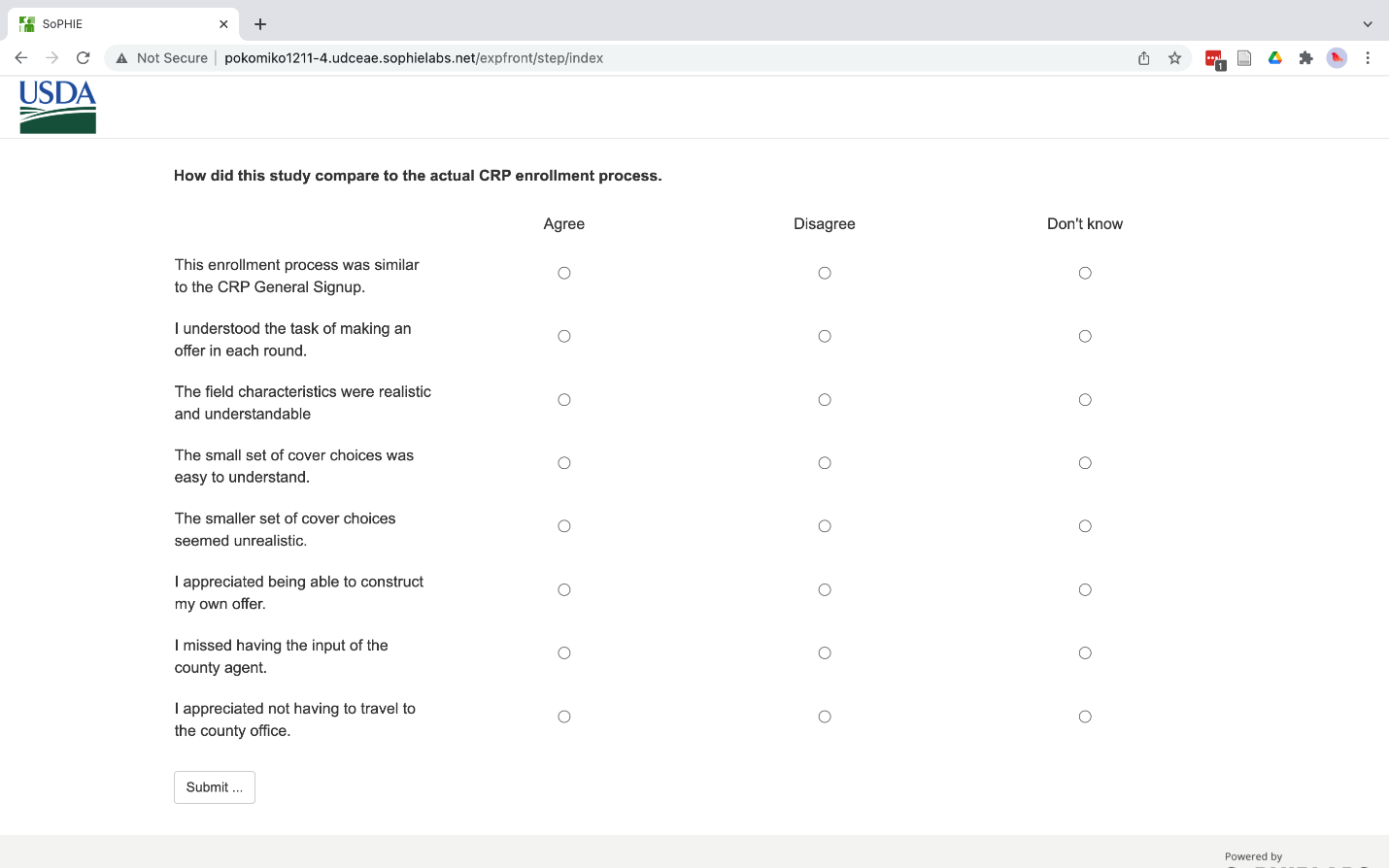Open the share page icon

(1144, 58)
